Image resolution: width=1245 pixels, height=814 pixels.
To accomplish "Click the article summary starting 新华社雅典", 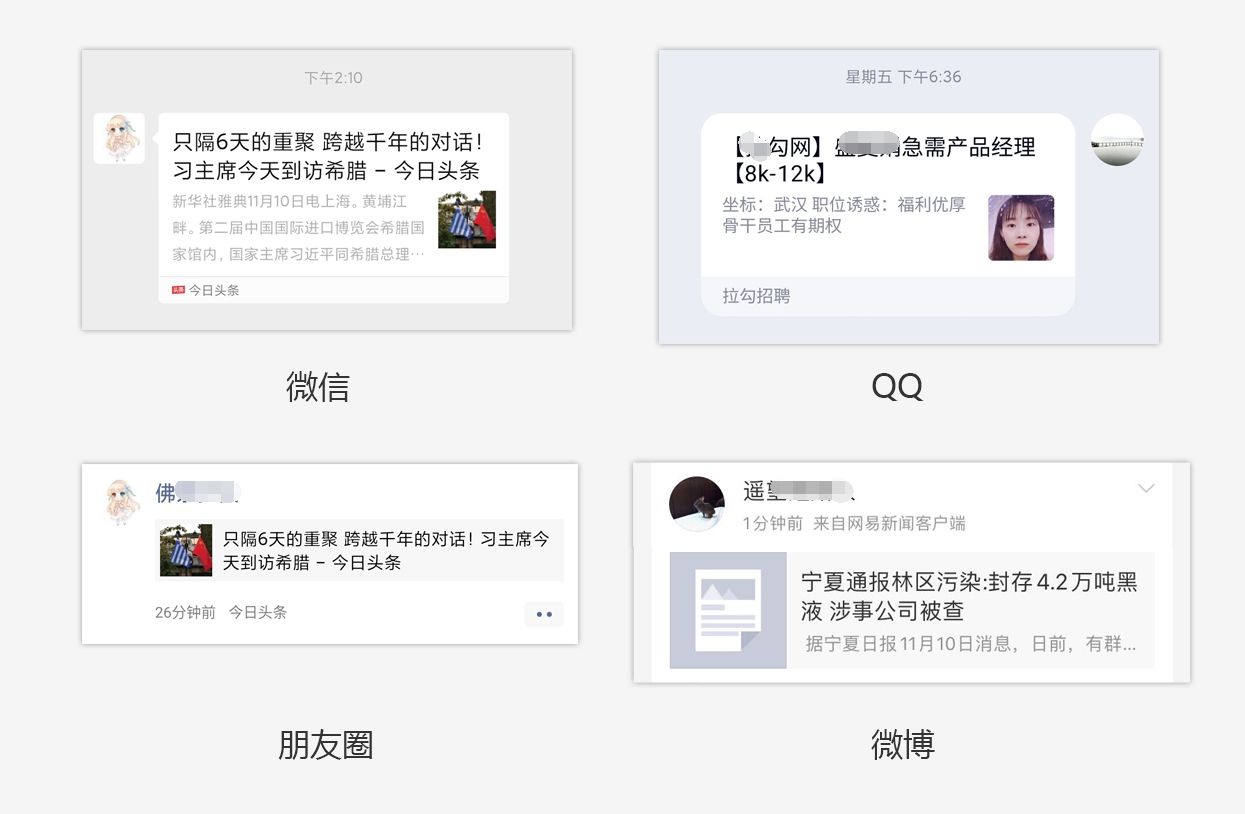I will coord(299,228).
